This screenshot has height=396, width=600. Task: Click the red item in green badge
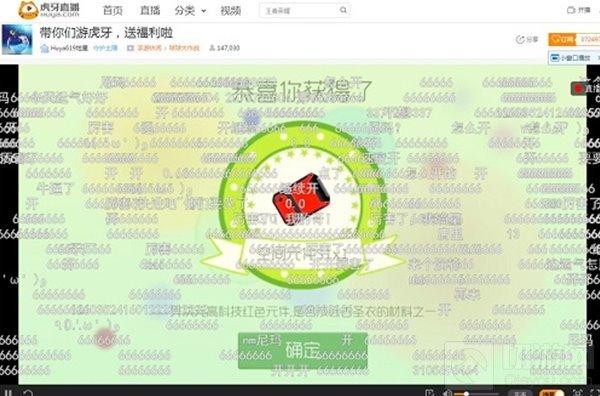[x=302, y=199]
